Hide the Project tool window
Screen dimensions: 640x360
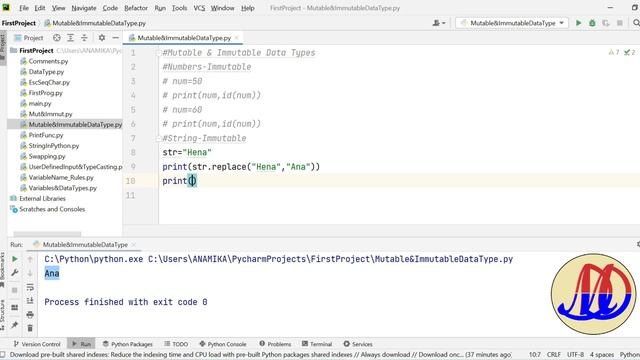click(x=116, y=38)
